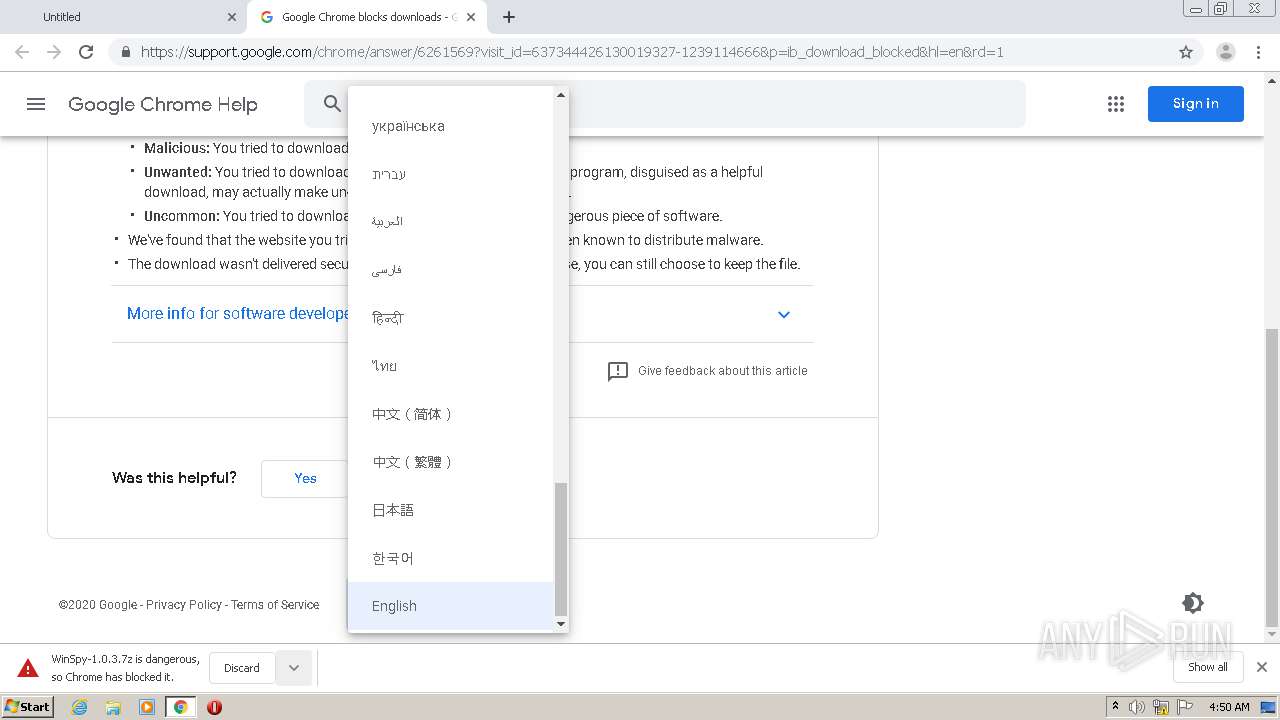Click the address bar URL
Viewport: 1280px width, 720px height.
[572, 52]
